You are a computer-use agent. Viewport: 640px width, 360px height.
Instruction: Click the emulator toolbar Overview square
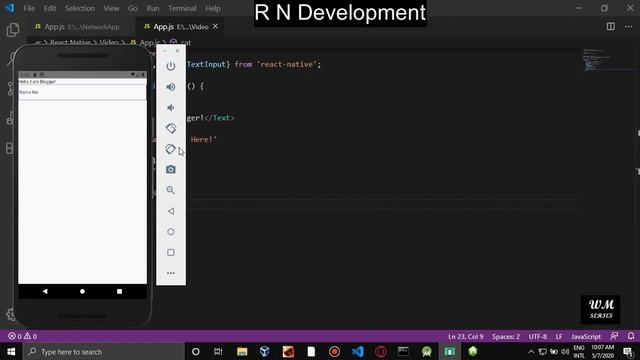[x=171, y=252]
